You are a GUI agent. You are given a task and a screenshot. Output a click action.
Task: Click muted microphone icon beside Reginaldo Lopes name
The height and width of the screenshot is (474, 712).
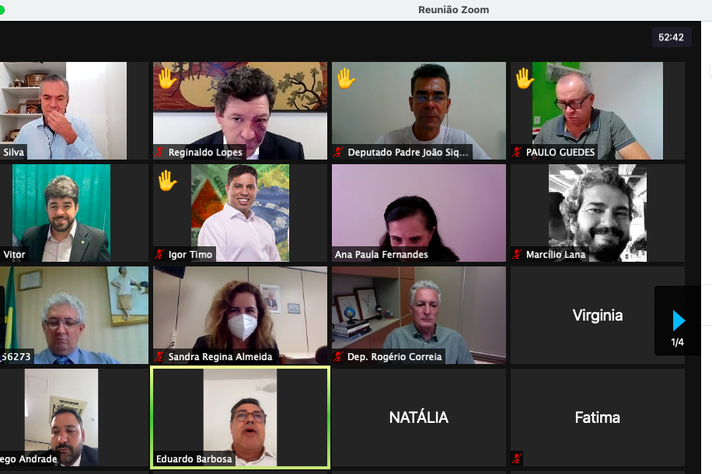159,152
